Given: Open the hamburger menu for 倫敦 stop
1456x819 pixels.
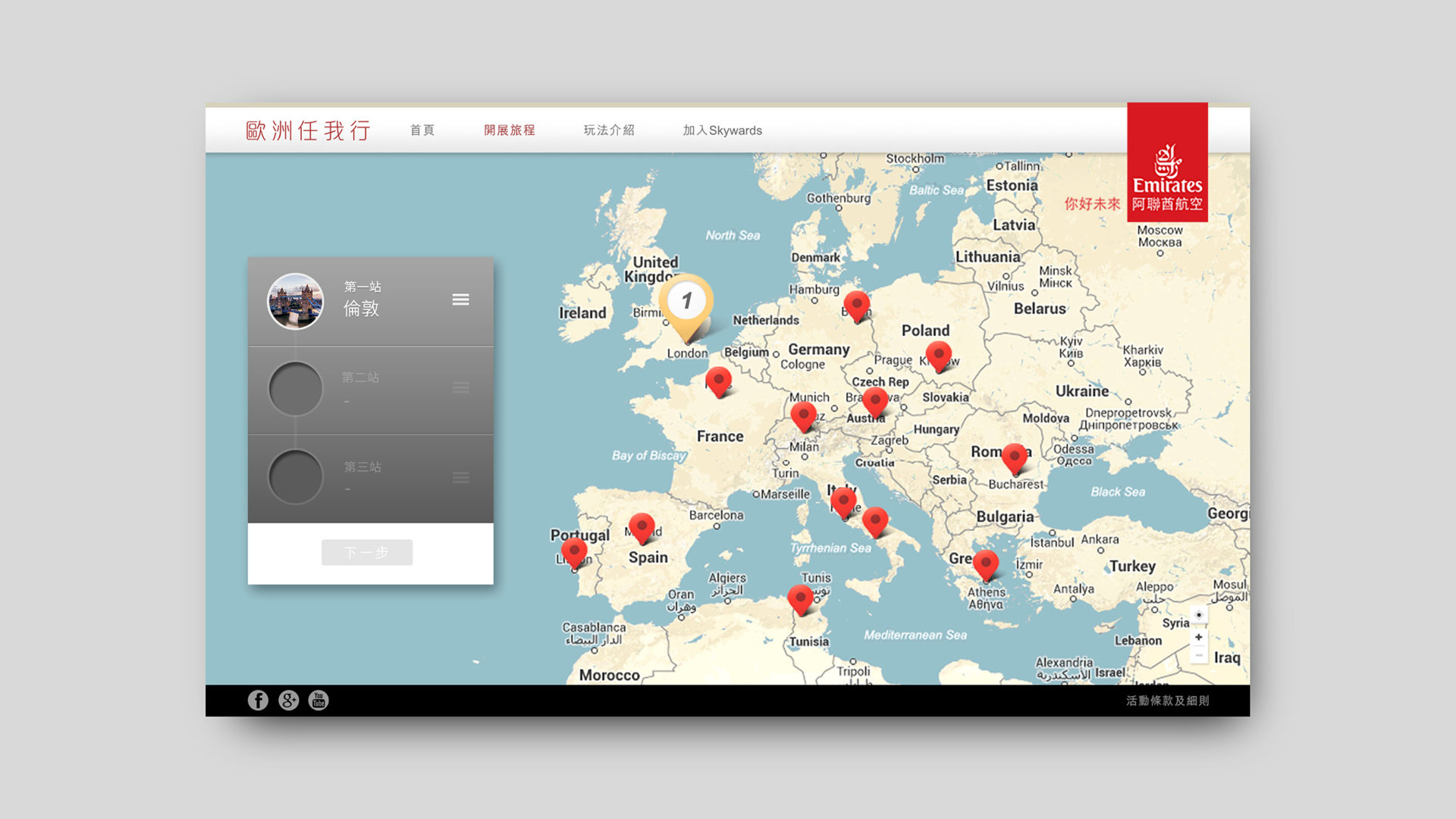Looking at the screenshot, I should (460, 300).
